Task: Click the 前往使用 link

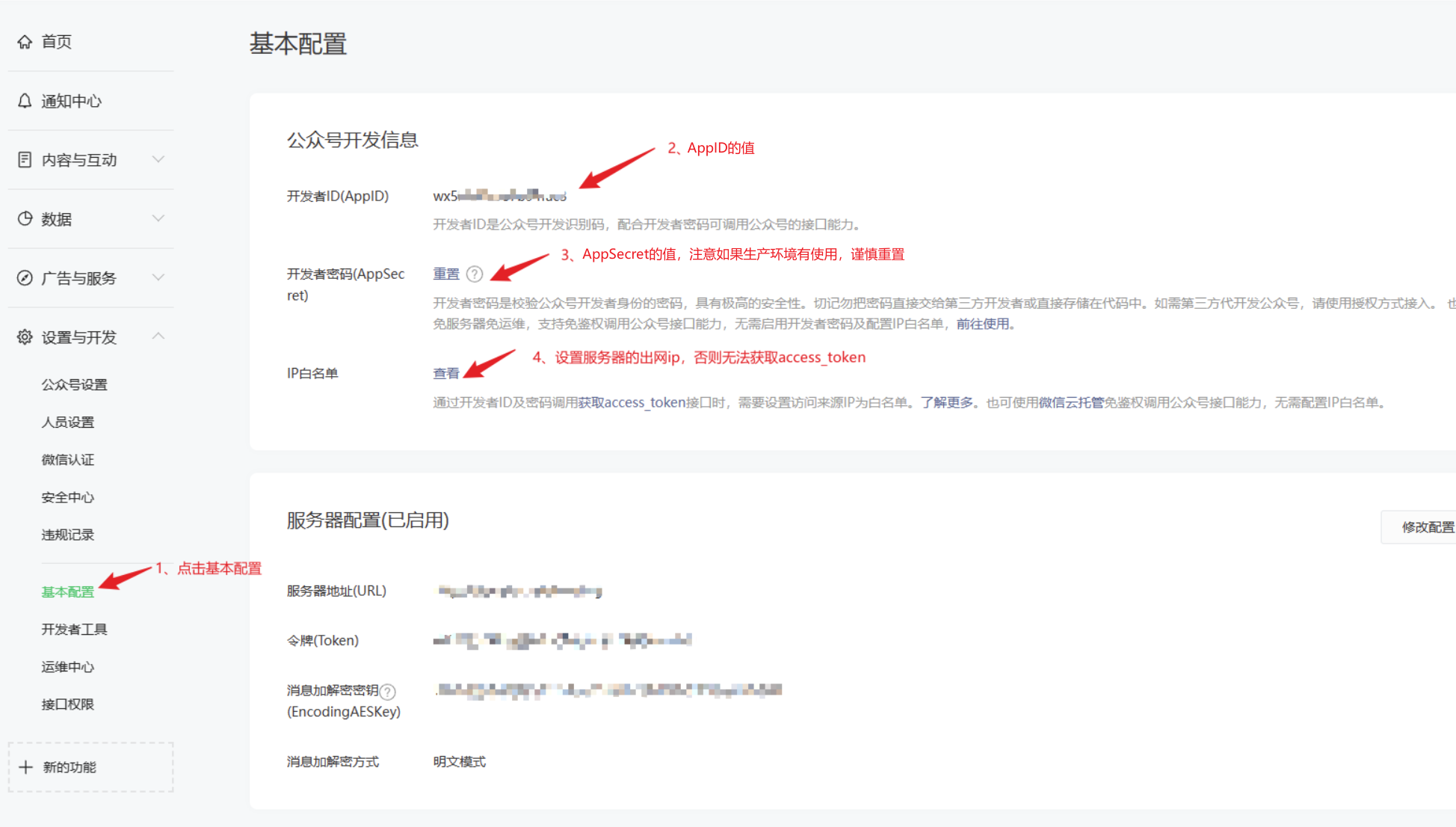Action: click(x=983, y=324)
